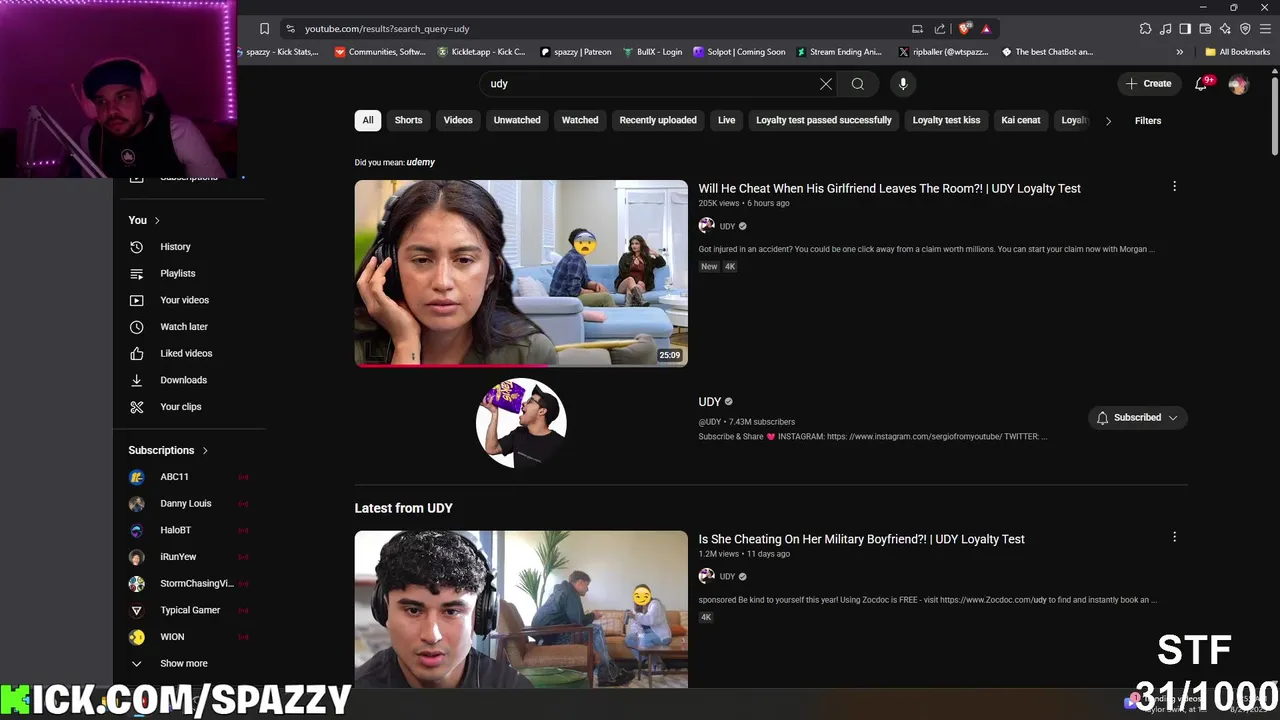Select the Shorts filter chip
The image size is (1280, 720).
[408, 120]
